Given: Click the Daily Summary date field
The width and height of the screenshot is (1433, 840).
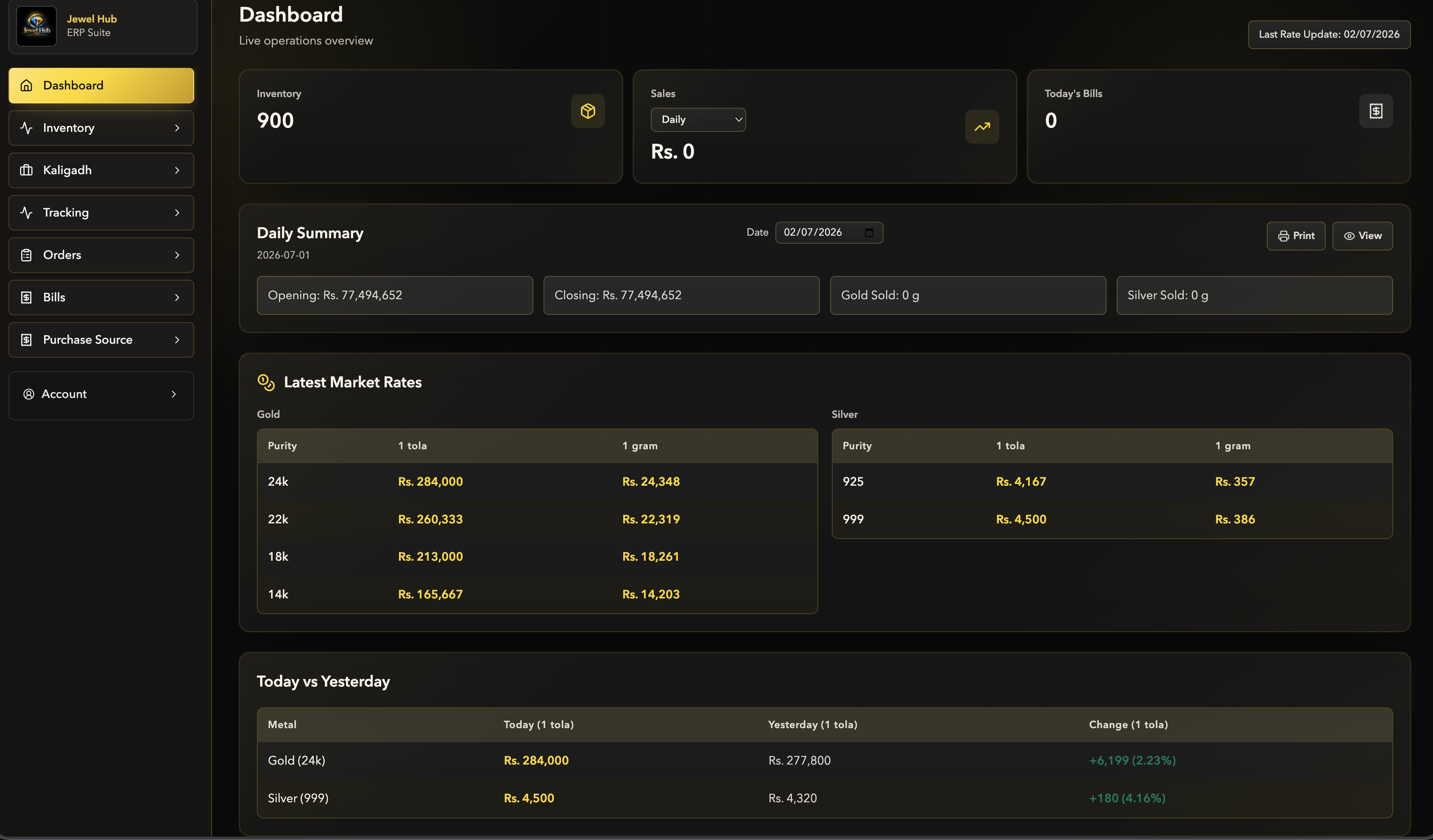Looking at the screenshot, I should (x=828, y=232).
